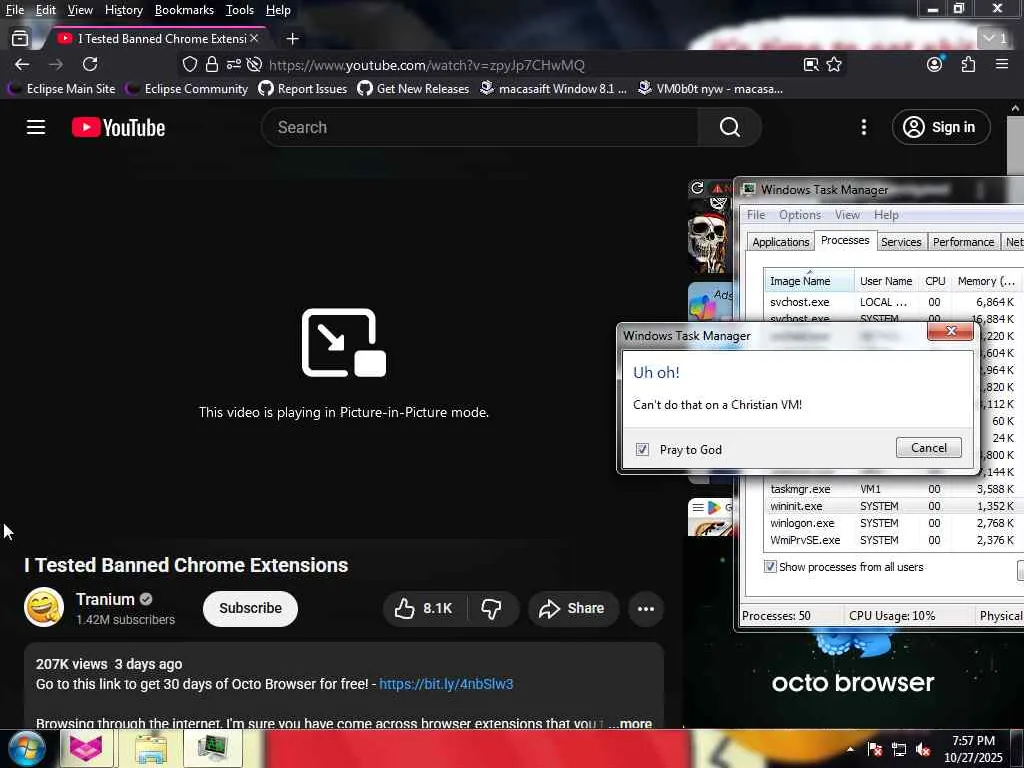The image size is (1024, 768).
Task: Like the video with thumbs up
Action: point(424,609)
